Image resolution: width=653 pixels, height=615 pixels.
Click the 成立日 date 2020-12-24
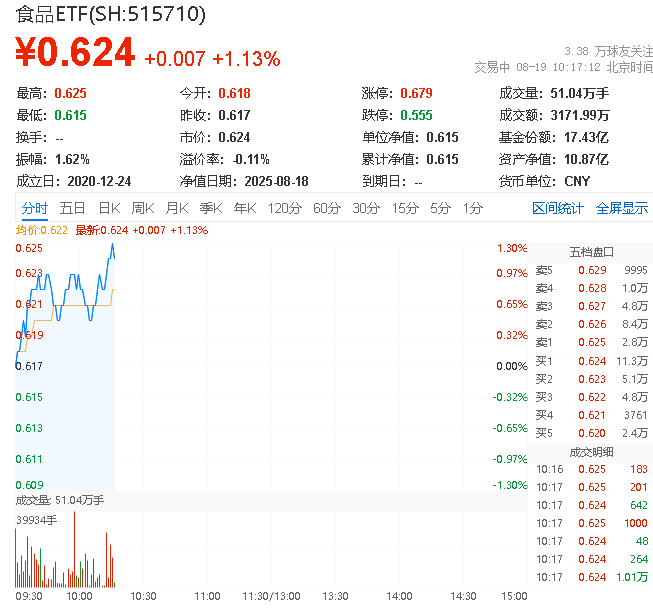99,182
